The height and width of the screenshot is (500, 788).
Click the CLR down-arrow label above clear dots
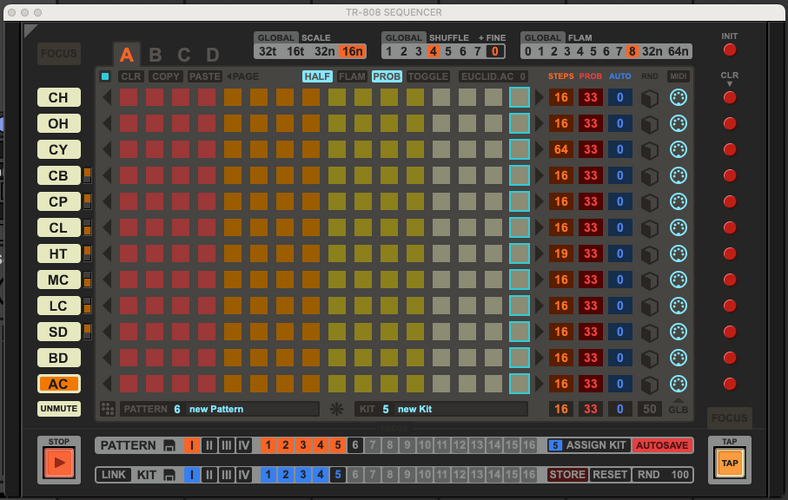[x=729, y=79]
